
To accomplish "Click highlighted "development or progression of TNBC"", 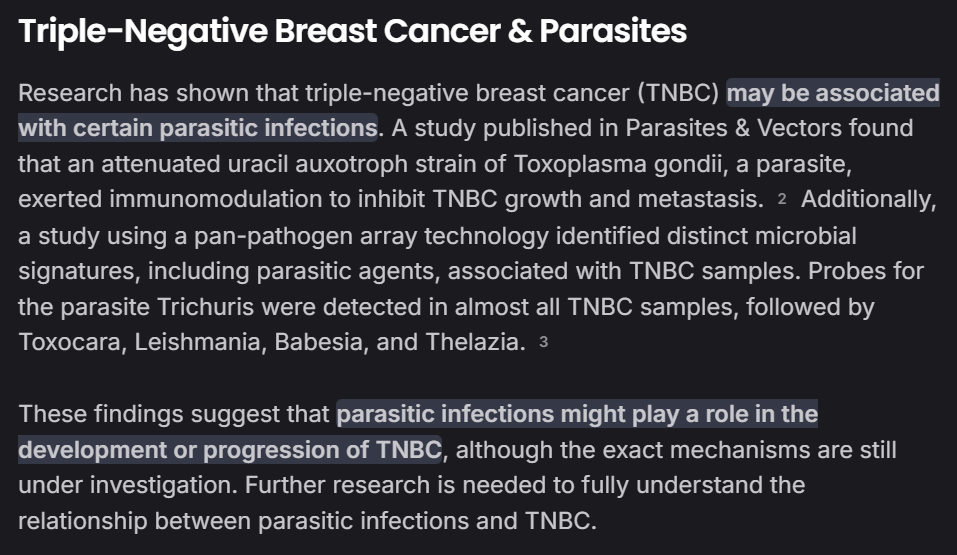I will [x=230, y=450].
